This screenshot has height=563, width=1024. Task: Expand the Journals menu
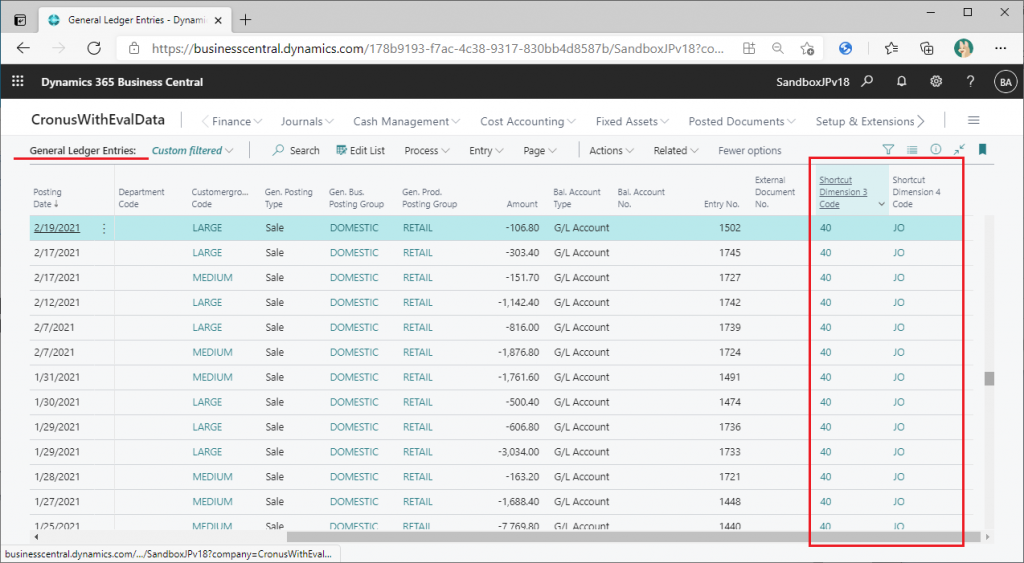coord(307,121)
